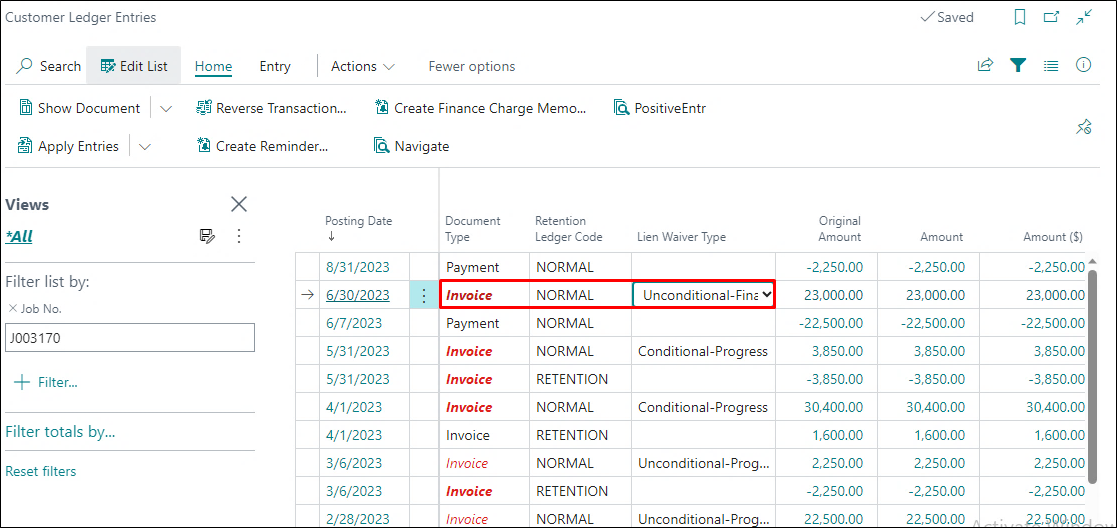The width and height of the screenshot is (1117, 528).
Task: Open row options for 6/30/2023 entry
Action: [424, 295]
